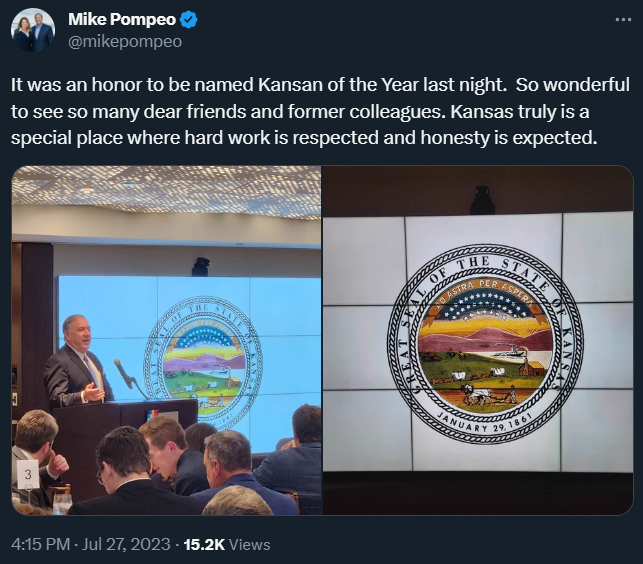This screenshot has width=643, height=564.
Task: Click the blue verified checkmark badge
Action: 189,20
